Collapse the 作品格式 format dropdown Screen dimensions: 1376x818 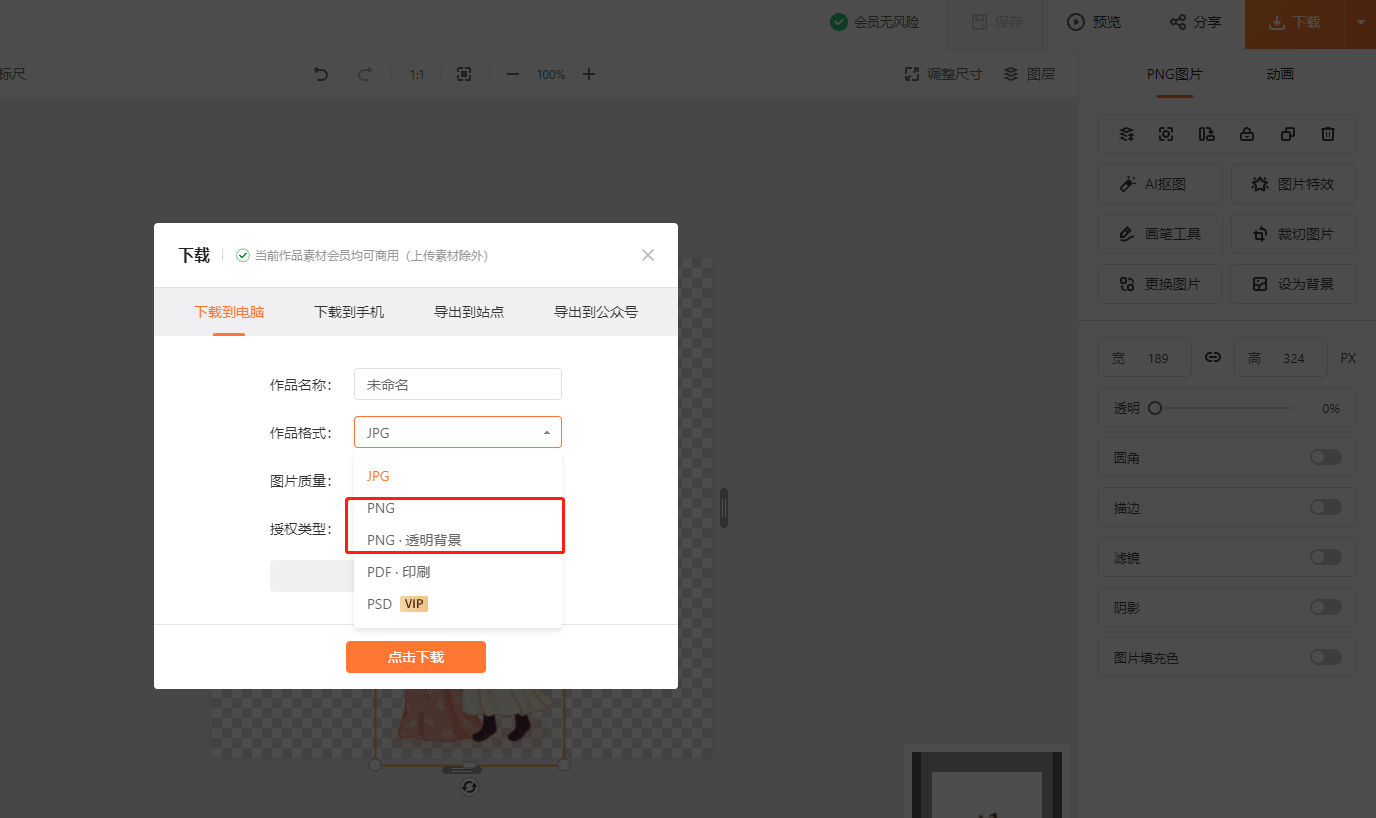(x=546, y=433)
